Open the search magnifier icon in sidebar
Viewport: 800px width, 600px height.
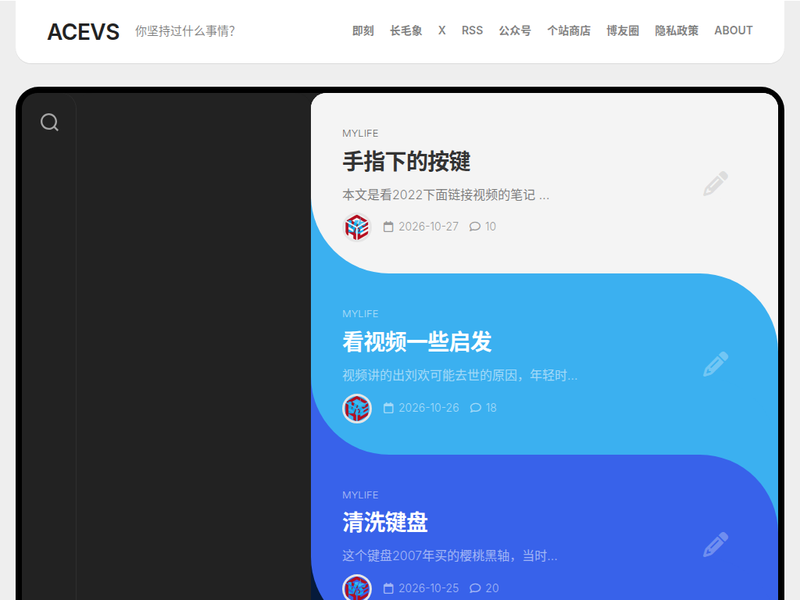click(x=49, y=122)
